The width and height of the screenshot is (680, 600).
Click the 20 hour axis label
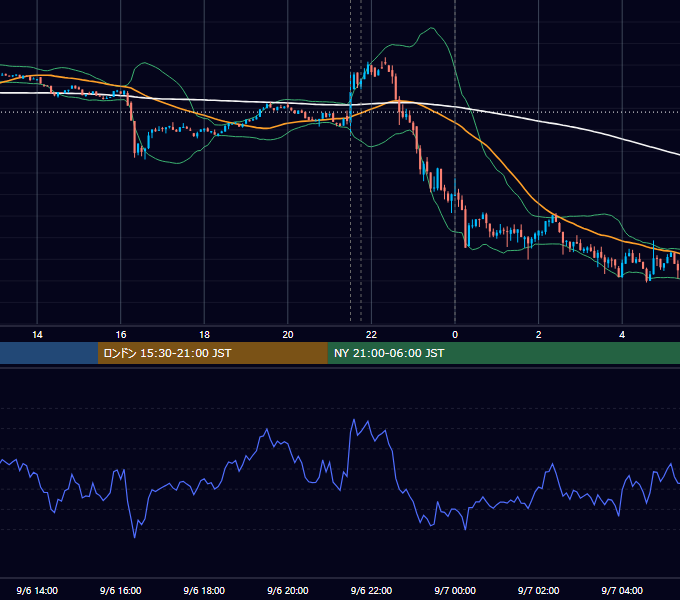click(288, 335)
